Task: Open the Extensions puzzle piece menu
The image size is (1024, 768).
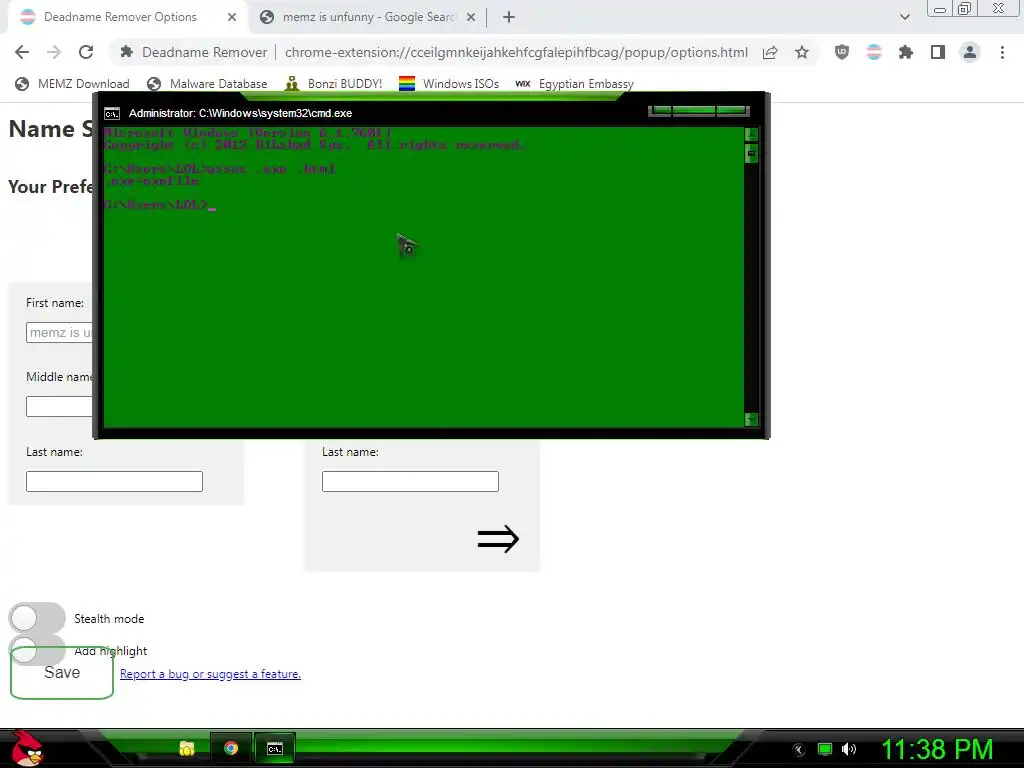Action: (906, 52)
